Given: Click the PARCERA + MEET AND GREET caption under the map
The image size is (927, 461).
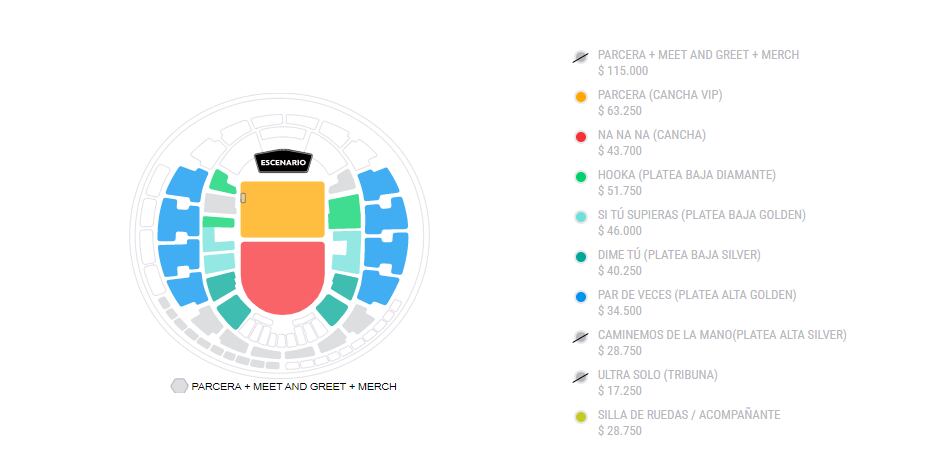Looking at the screenshot, I should coord(294,386).
